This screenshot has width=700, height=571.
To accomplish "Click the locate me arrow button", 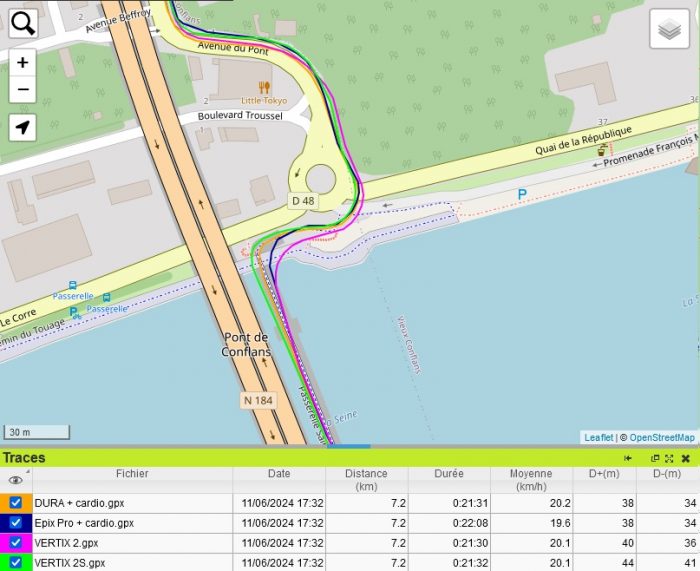I will 23,127.
